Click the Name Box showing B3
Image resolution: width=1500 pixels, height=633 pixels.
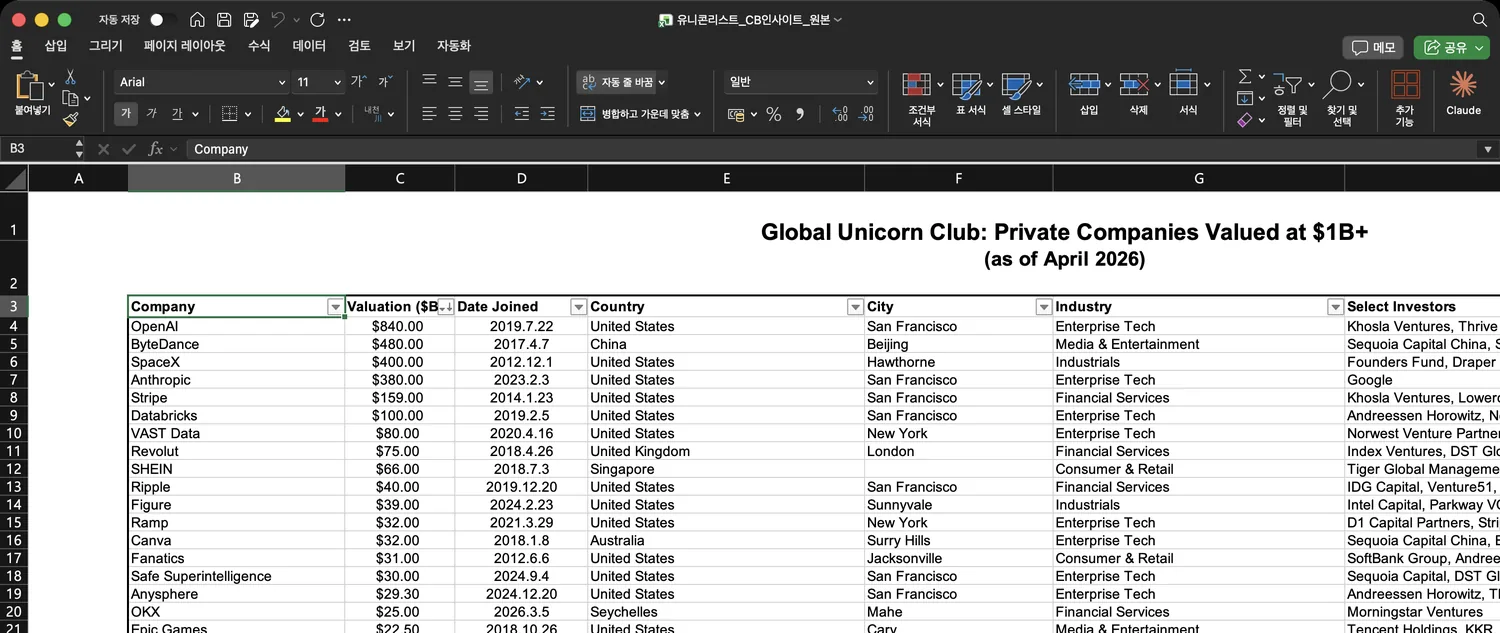tap(38, 149)
